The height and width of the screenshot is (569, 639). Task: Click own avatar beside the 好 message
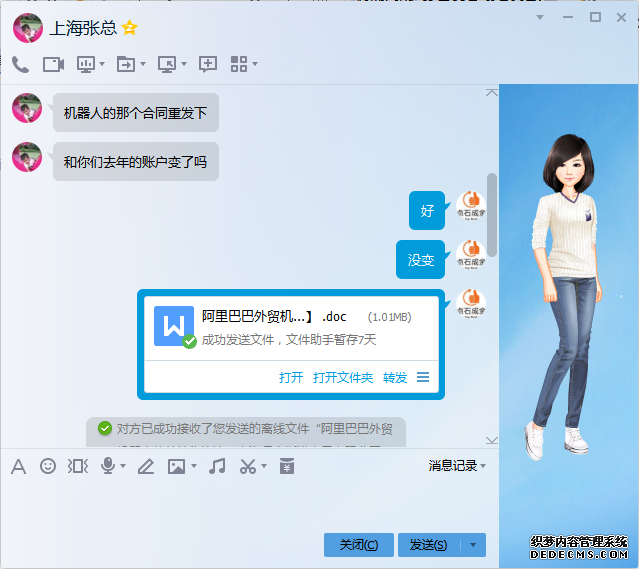coord(471,206)
